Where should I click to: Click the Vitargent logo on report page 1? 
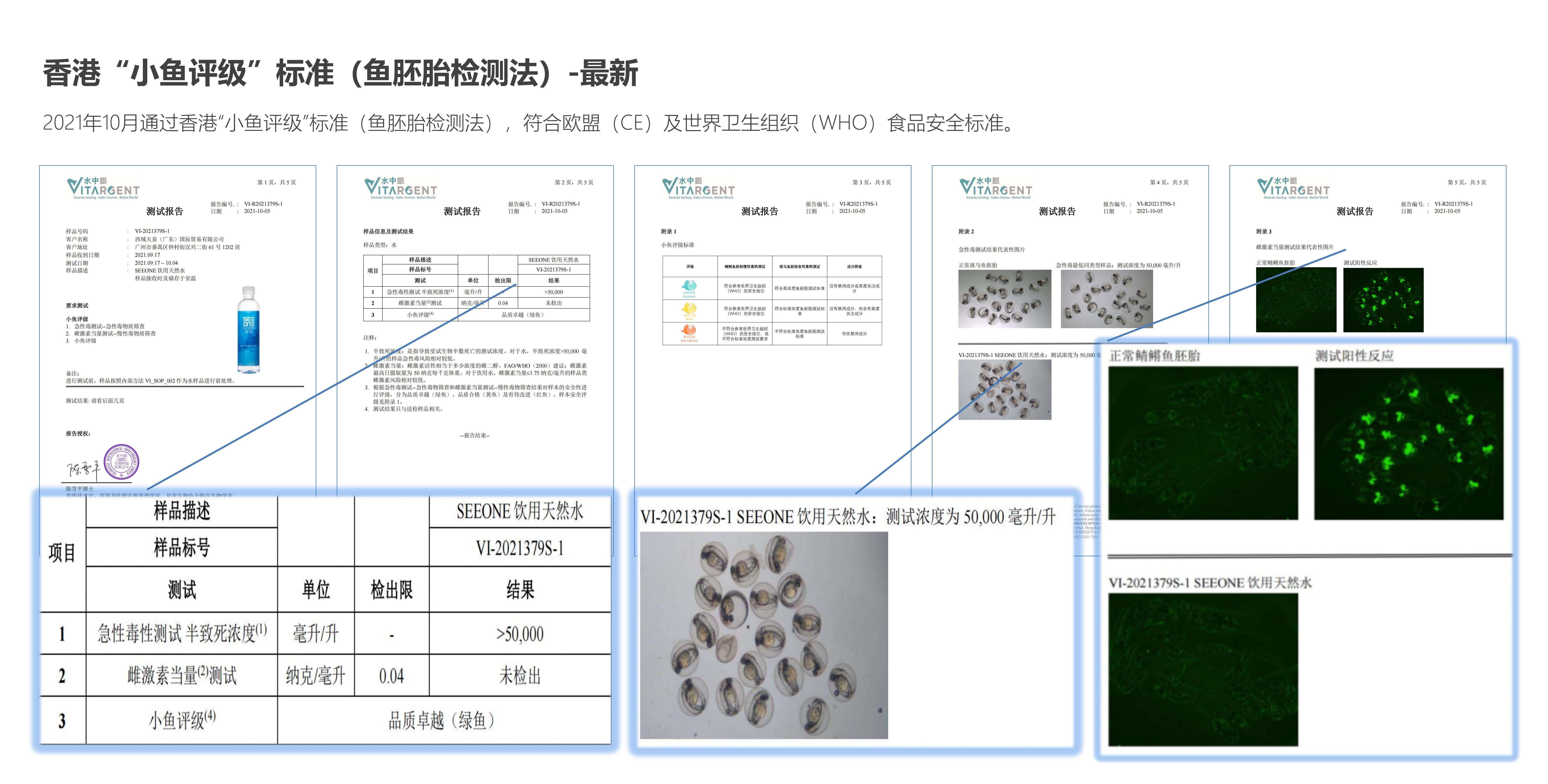(103, 188)
